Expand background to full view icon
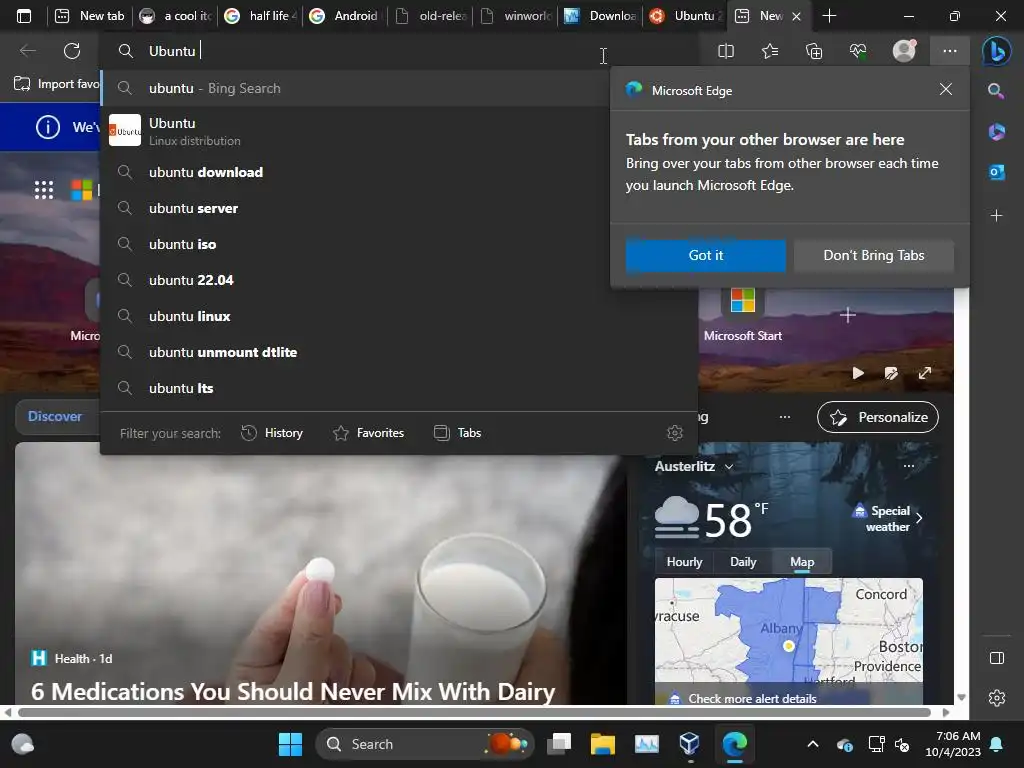This screenshot has height=768, width=1024. pyautogui.click(x=924, y=373)
